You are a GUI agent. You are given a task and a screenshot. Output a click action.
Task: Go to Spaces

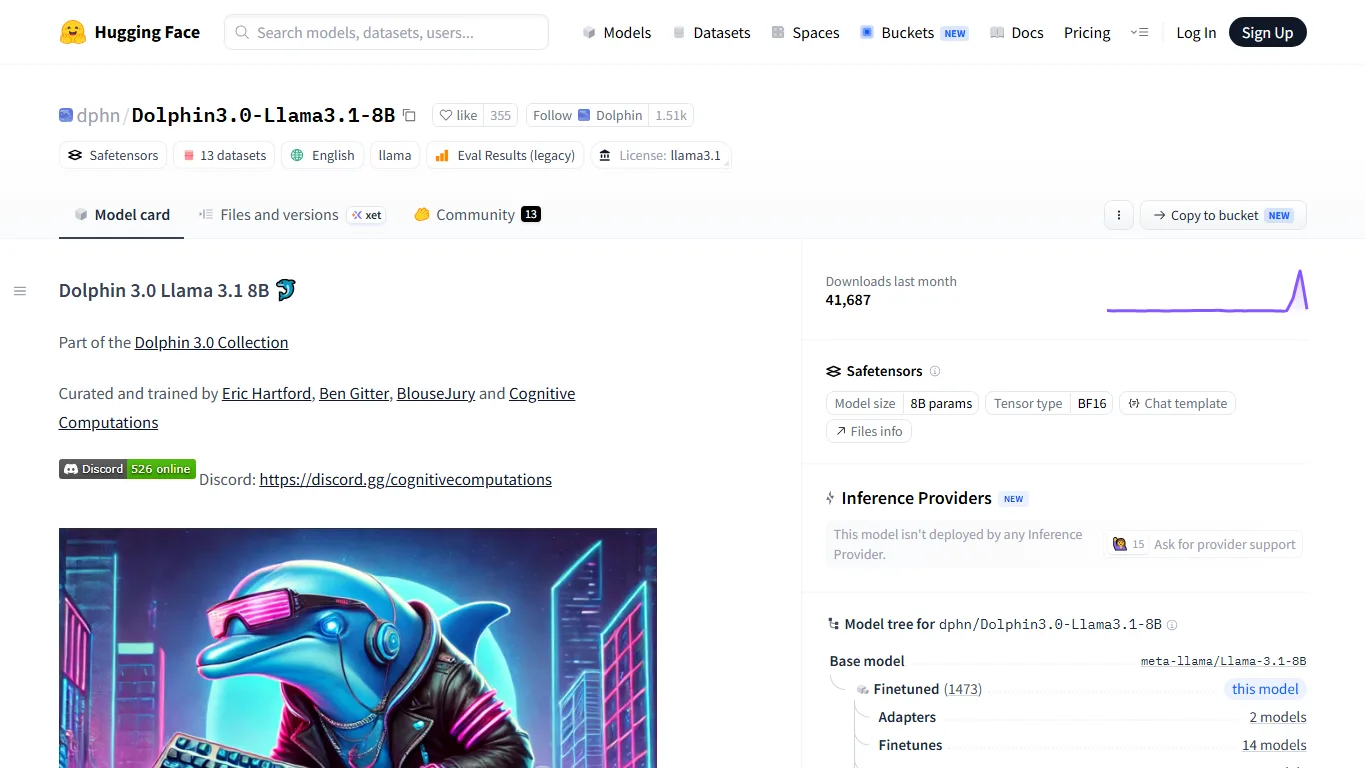tap(805, 33)
